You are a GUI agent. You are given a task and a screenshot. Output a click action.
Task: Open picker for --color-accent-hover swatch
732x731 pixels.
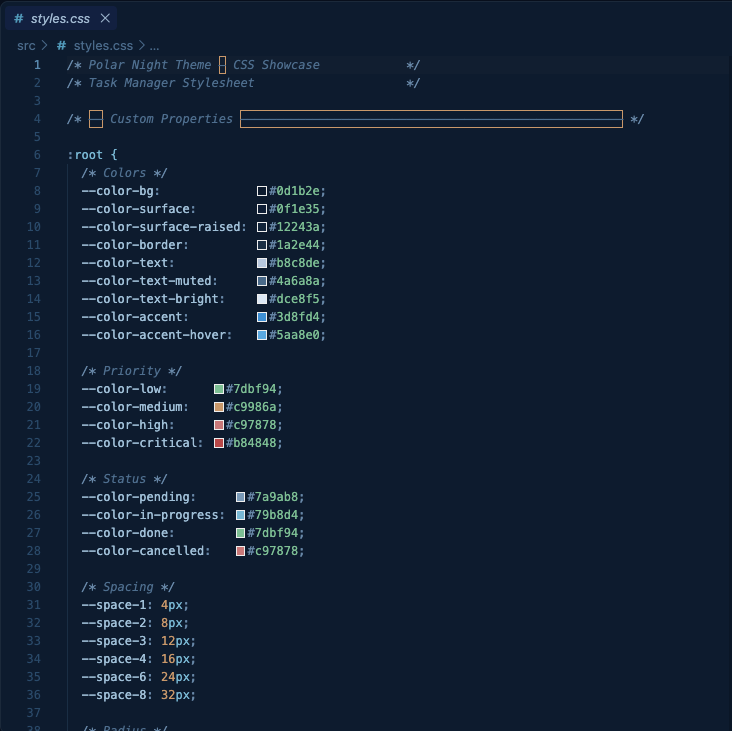pos(262,335)
